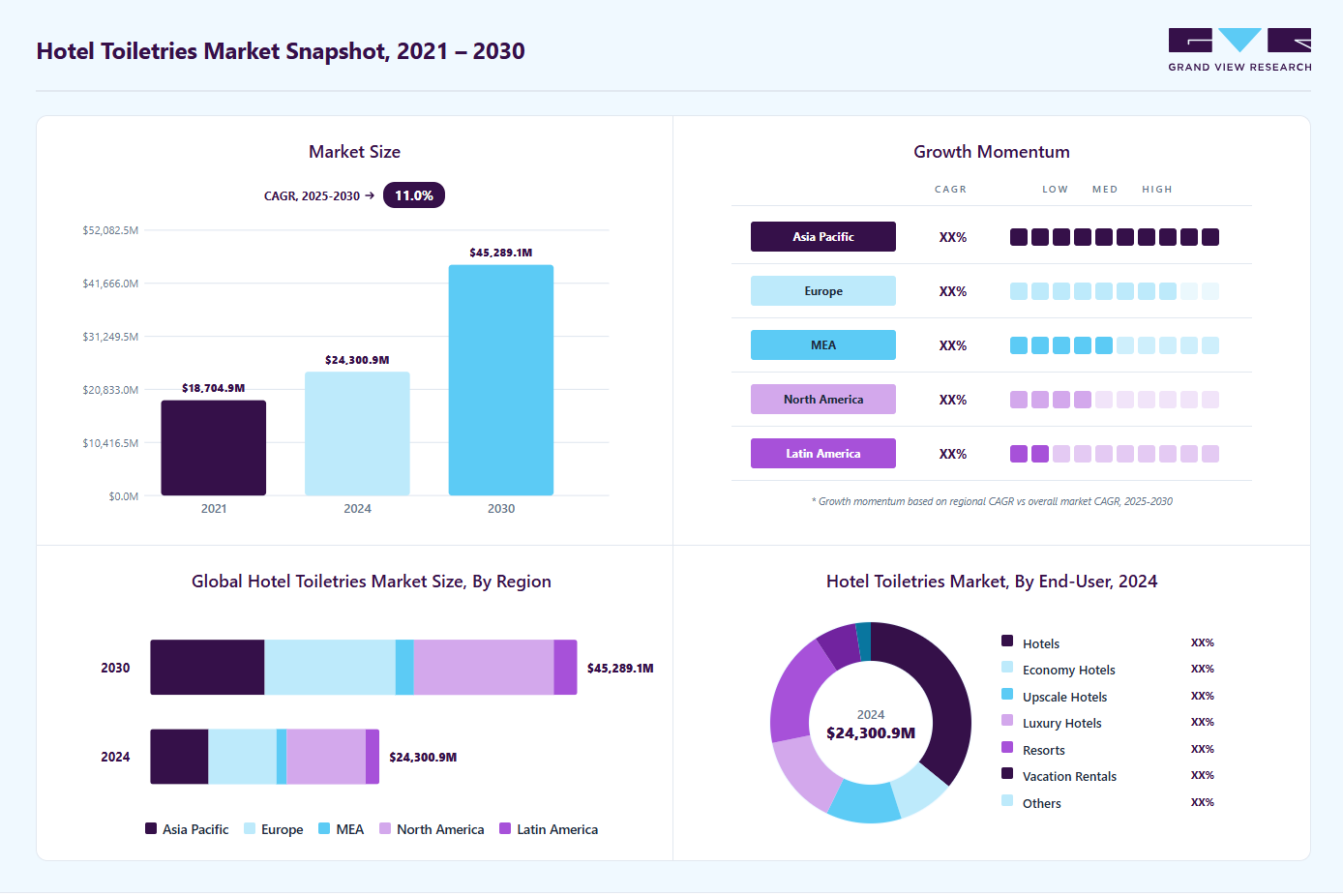
Task: Click the Europe segment of the 2030 stacked bar
Action: [330, 668]
